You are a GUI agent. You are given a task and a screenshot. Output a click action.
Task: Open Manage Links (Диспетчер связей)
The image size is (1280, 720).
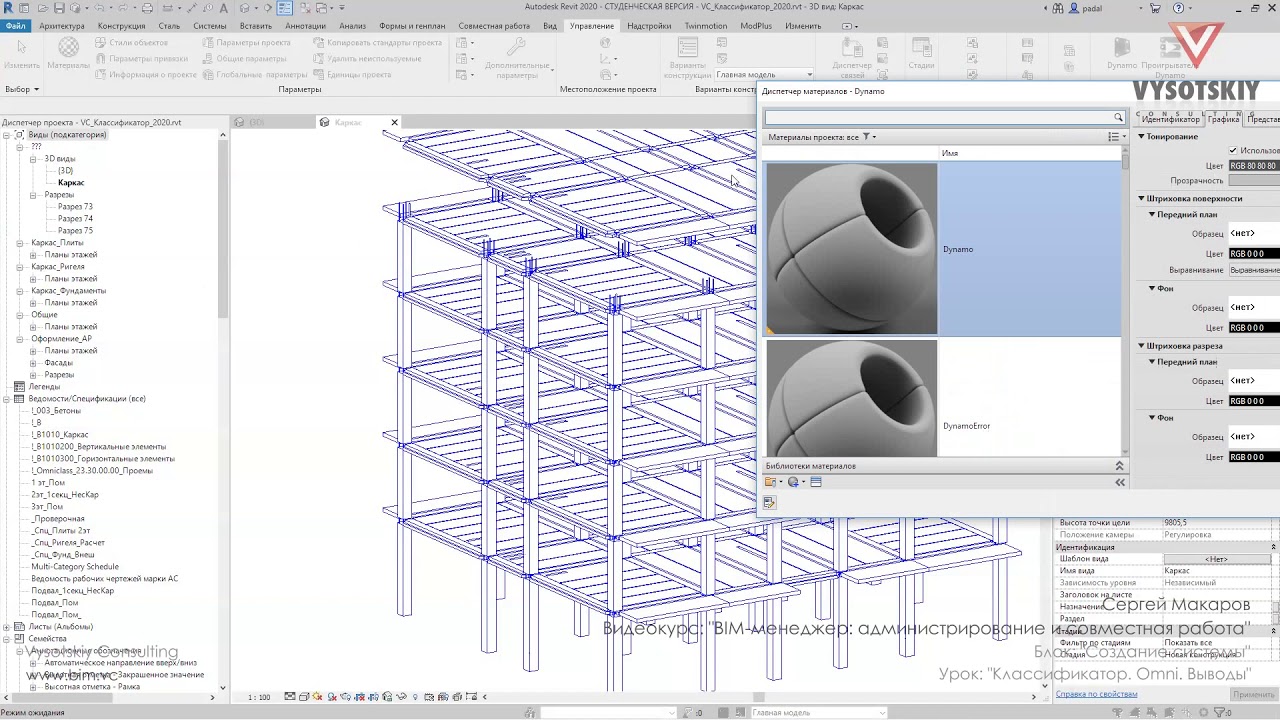tap(853, 58)
